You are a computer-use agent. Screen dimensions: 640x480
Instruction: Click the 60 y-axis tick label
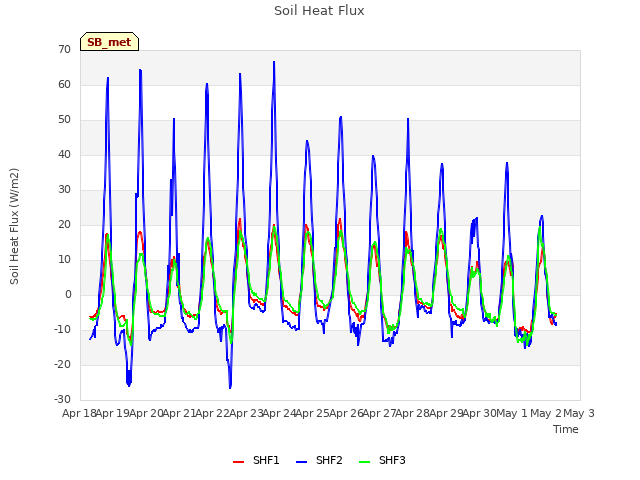click(64, 84)
